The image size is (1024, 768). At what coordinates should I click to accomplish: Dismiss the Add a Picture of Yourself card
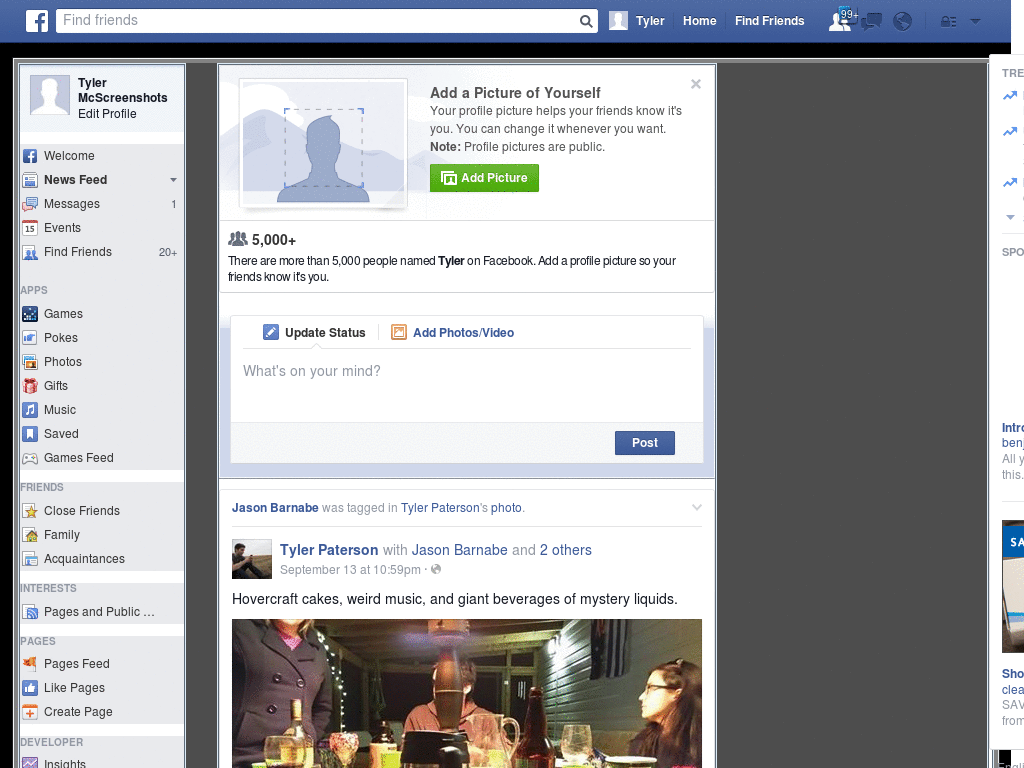click(696, 84)
